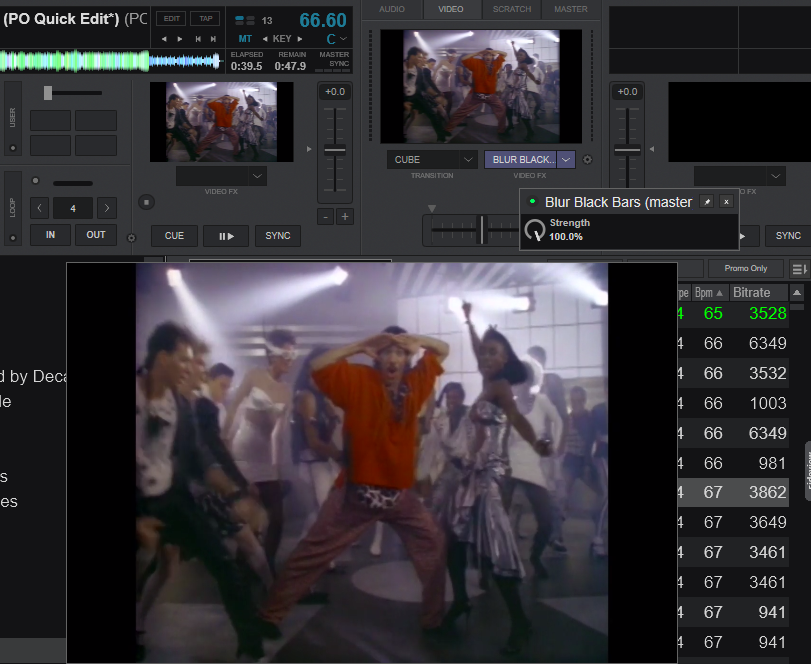Jump ahead with the skip-to-next arrow icon
The image size is (811, 664).
coord(213,39)
